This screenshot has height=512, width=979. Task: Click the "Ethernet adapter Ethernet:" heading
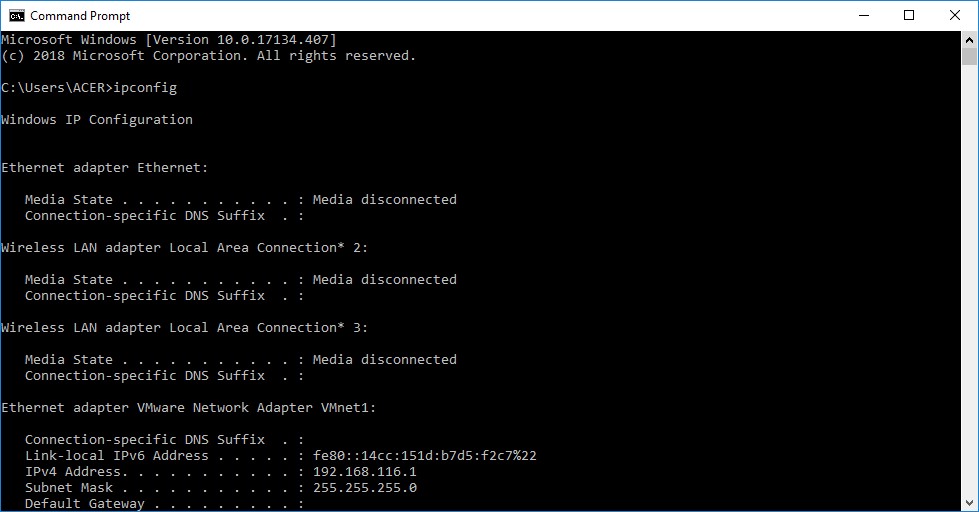[104, 168]
